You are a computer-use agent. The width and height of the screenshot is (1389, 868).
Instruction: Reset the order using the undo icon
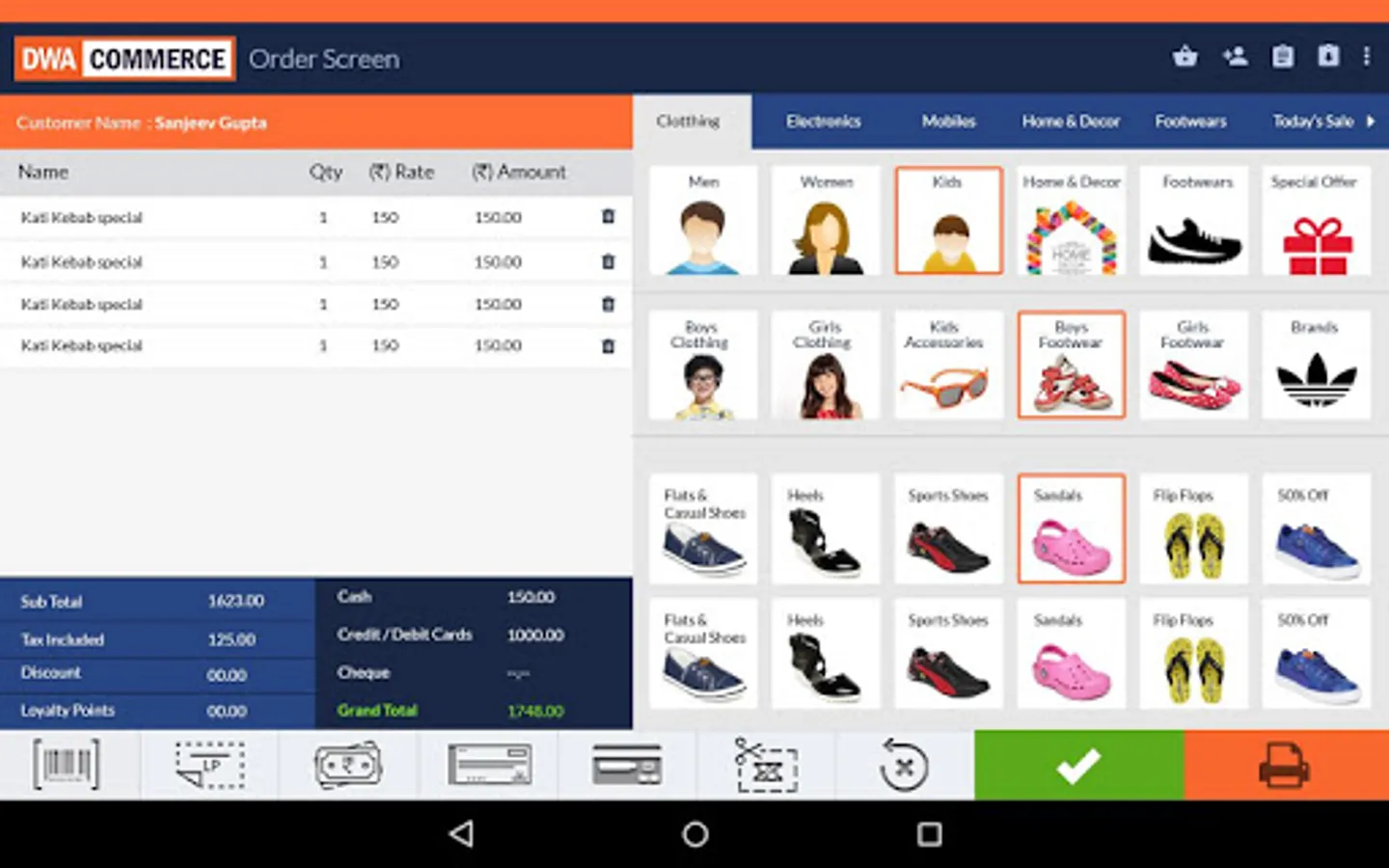click(x=904, y=764)
